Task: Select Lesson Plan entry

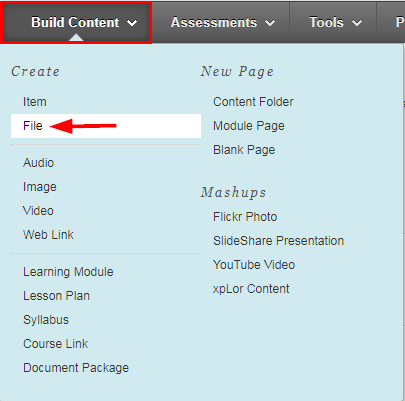Action: tap(56, 296)
